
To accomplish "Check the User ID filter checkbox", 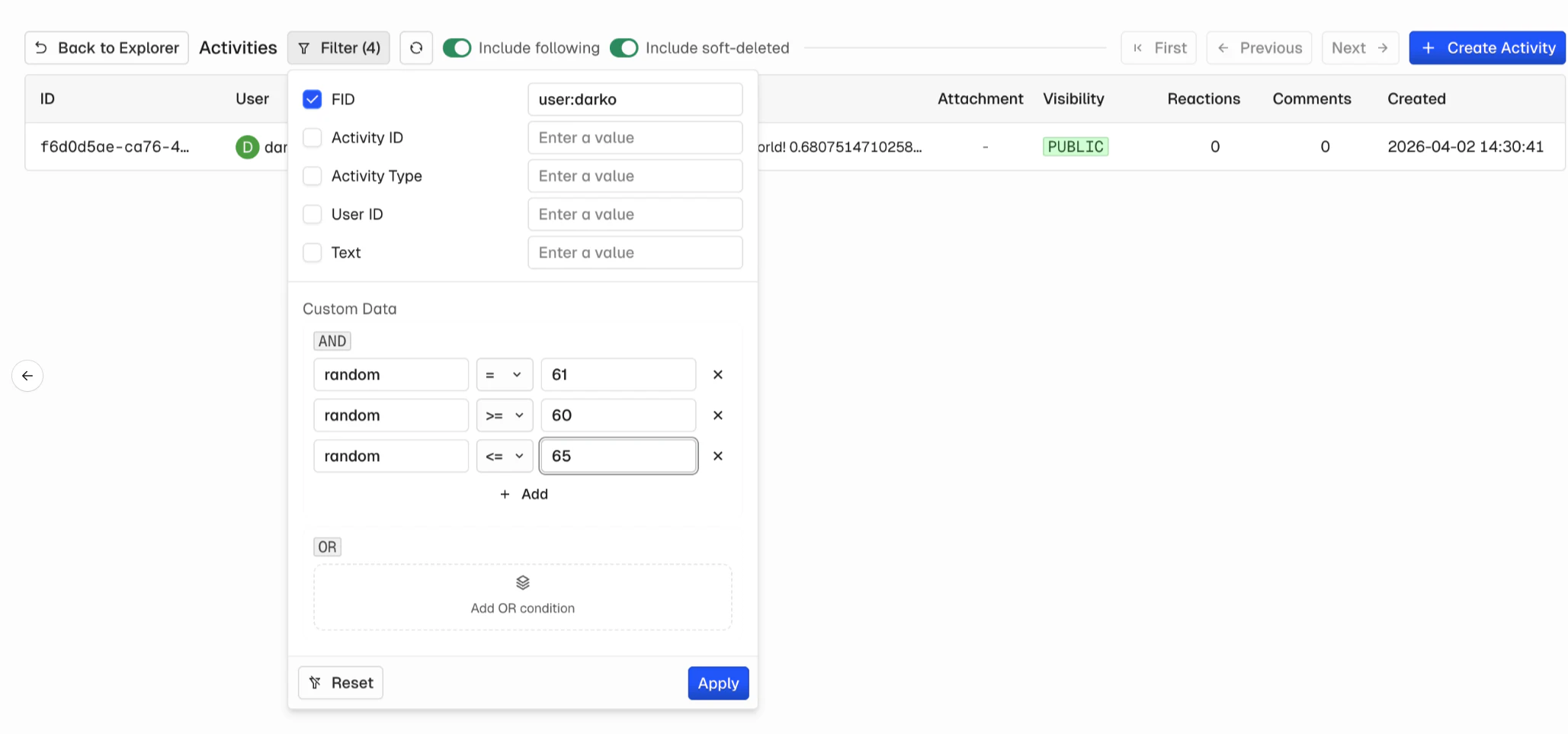I will point(313,214).
